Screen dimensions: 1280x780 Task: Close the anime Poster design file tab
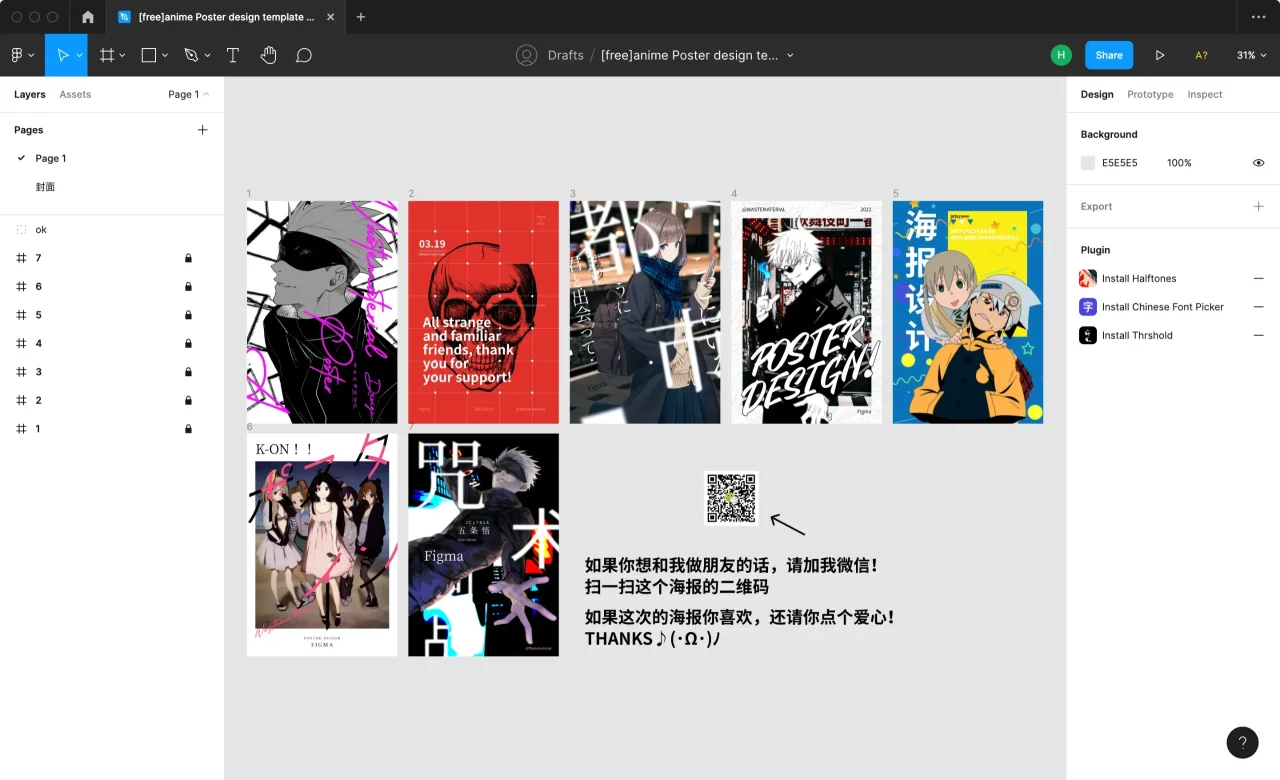[330, 17]
